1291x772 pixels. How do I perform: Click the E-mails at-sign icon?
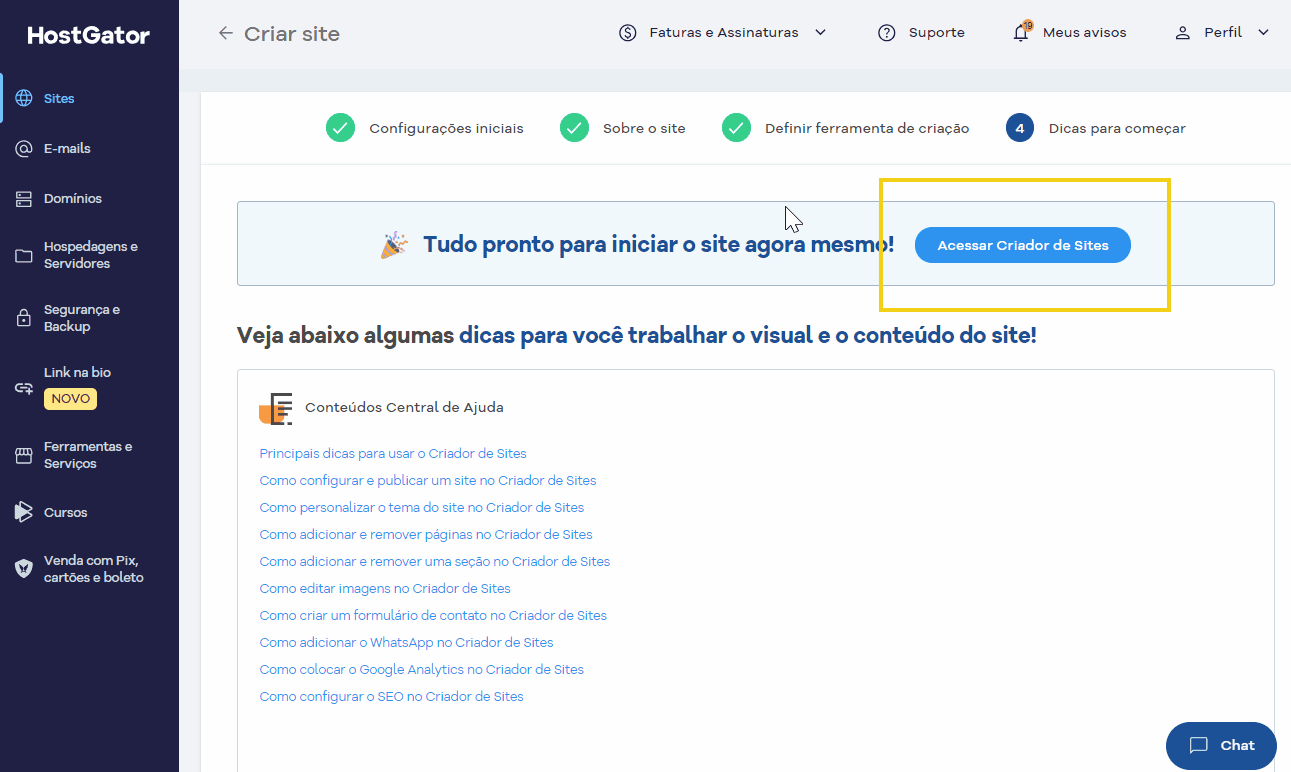24,148
